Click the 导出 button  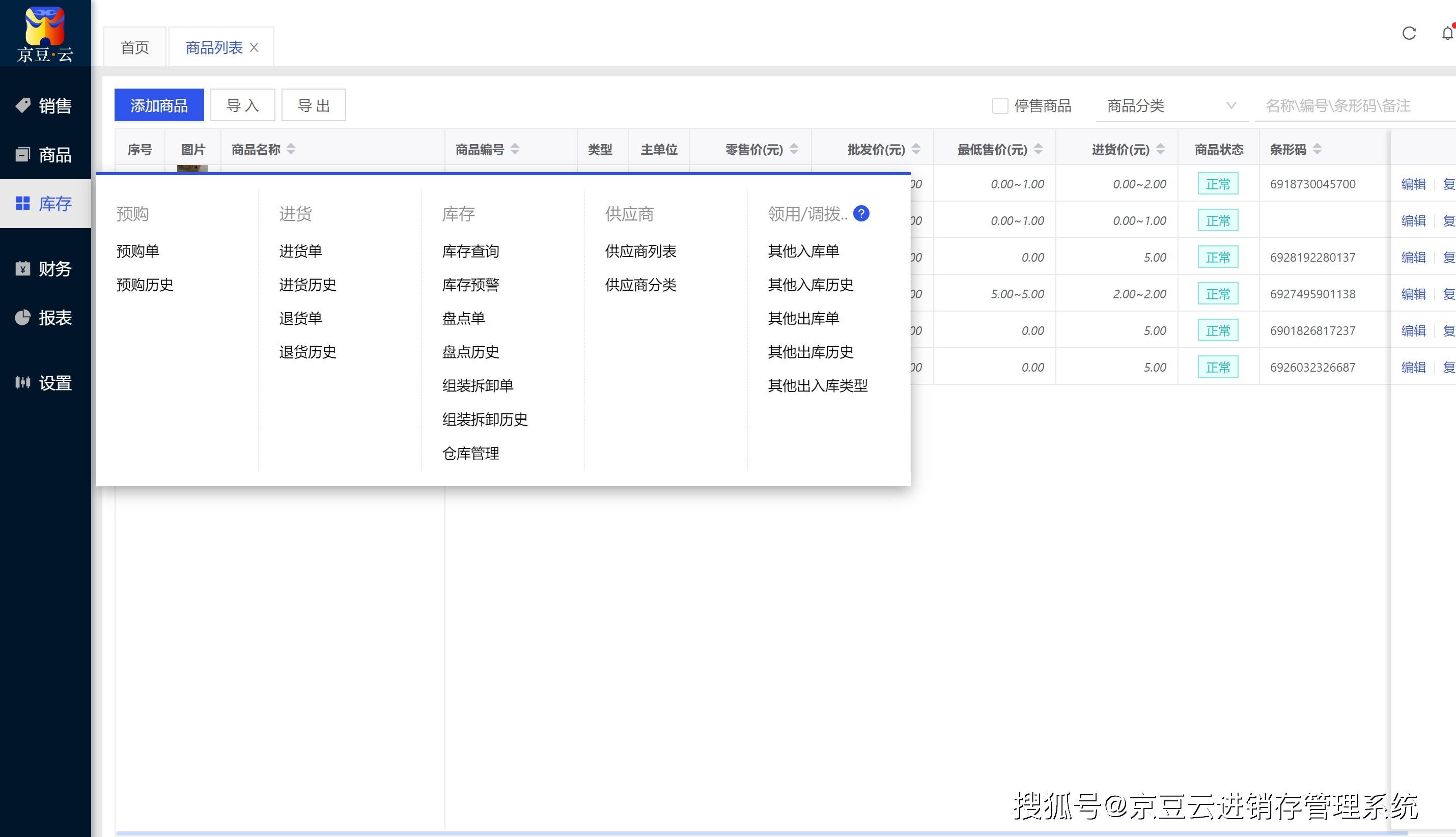tap(314, 105)
